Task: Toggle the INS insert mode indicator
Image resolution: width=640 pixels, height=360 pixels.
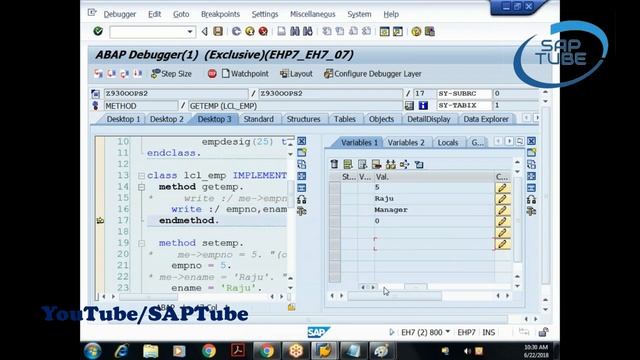Action: [x=489, y=332]
